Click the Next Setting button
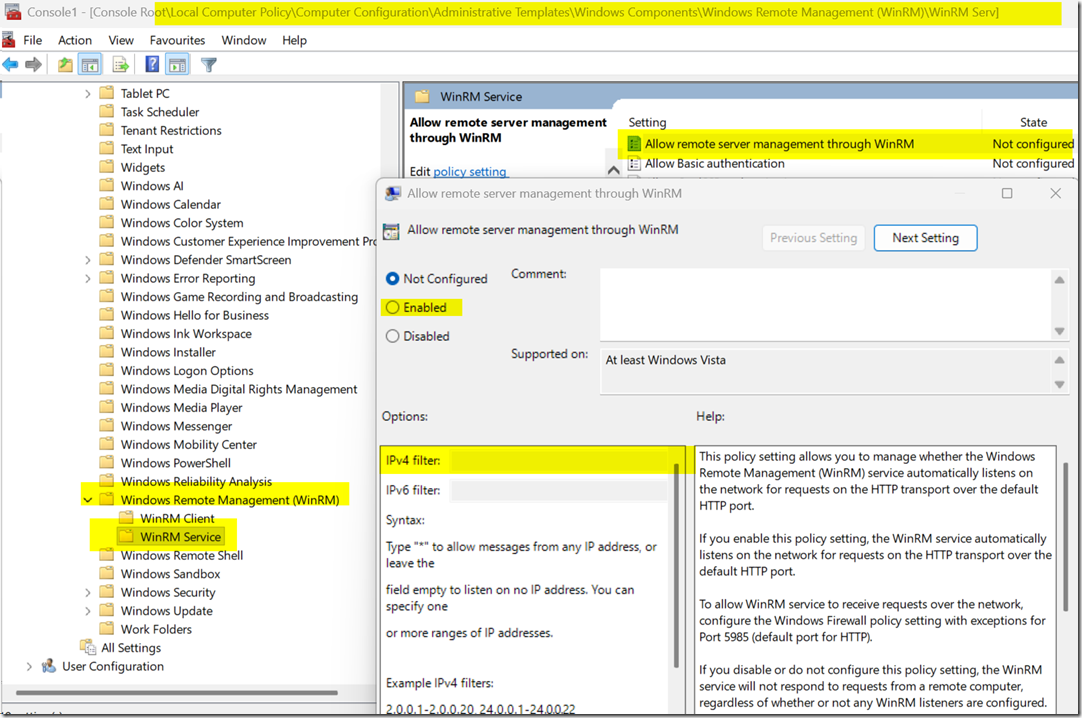The width and height of the screenshot is (1082, 718). [x=925, y=238]
